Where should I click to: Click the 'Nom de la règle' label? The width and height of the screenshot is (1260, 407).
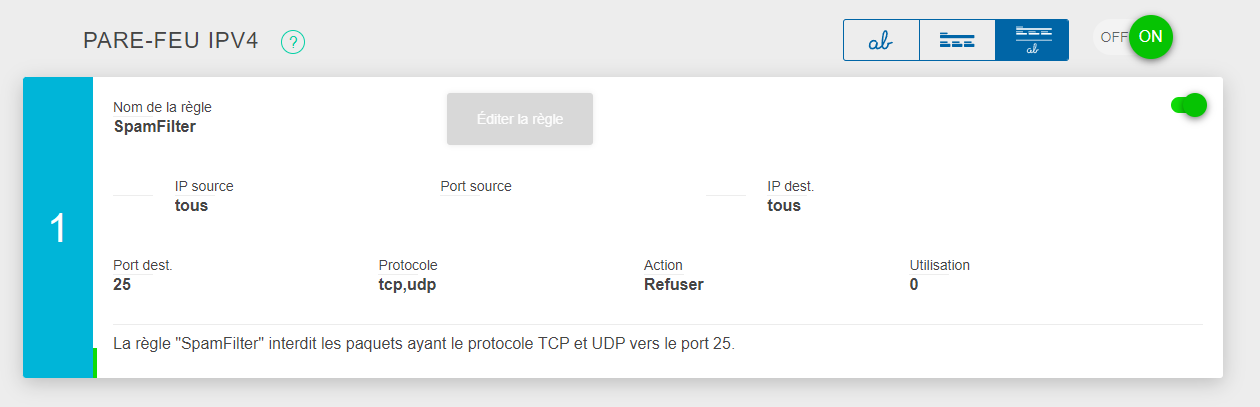(162, 107)
